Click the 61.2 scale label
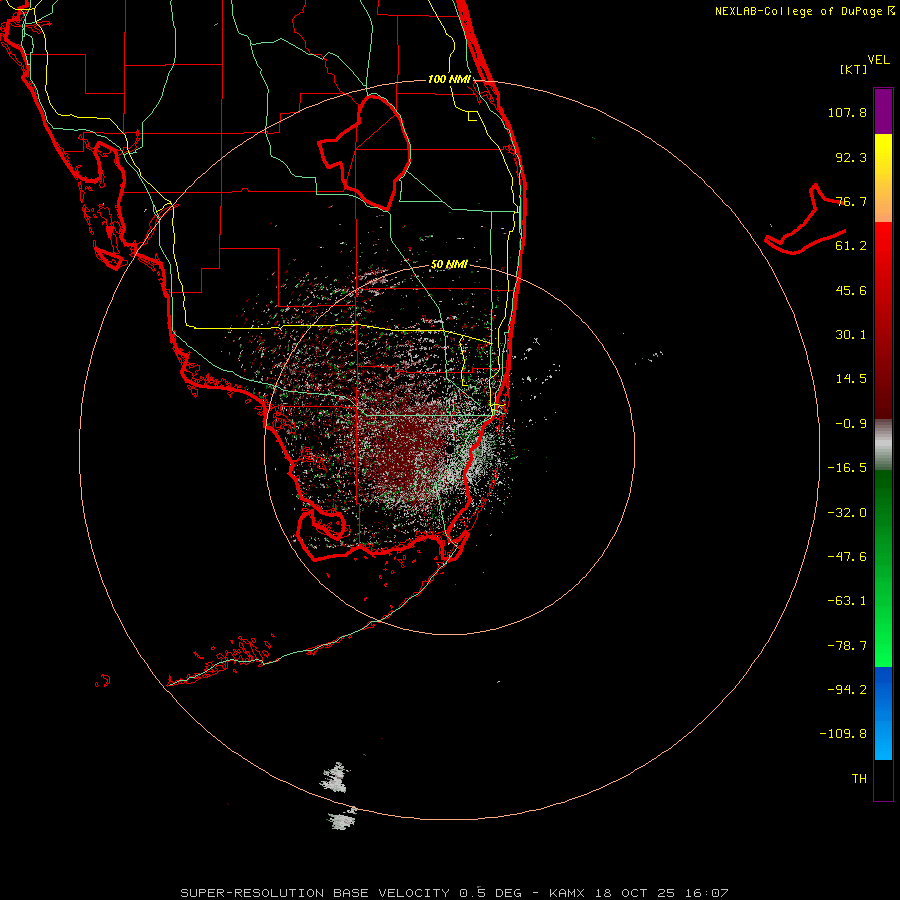 [851, 246]
